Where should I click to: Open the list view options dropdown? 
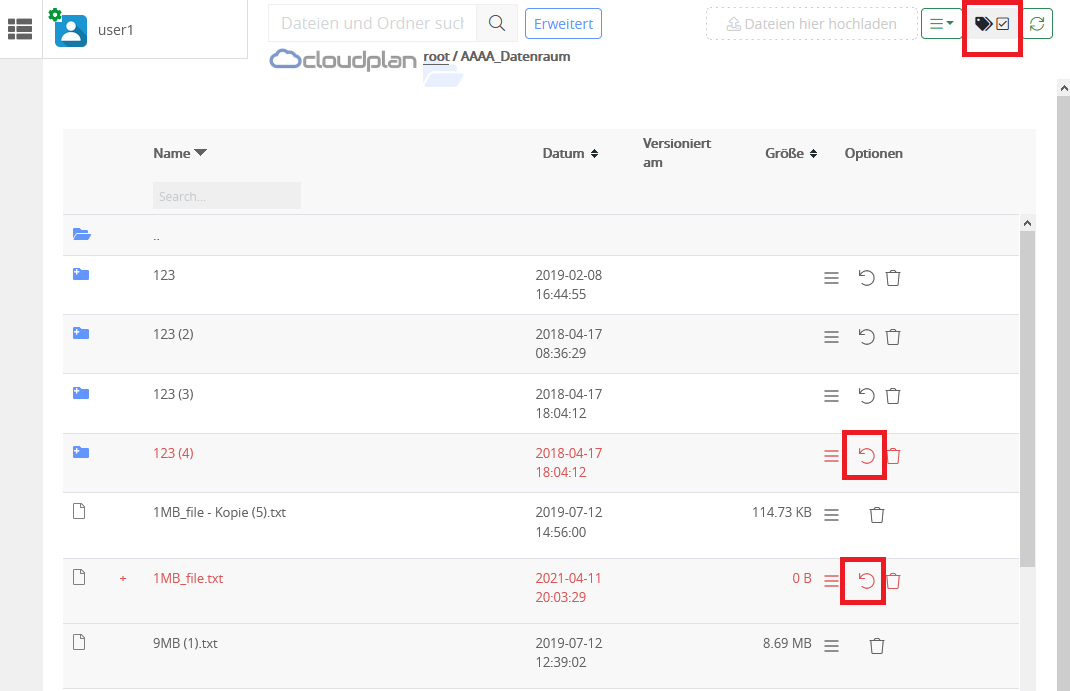[x=940, y=23]
